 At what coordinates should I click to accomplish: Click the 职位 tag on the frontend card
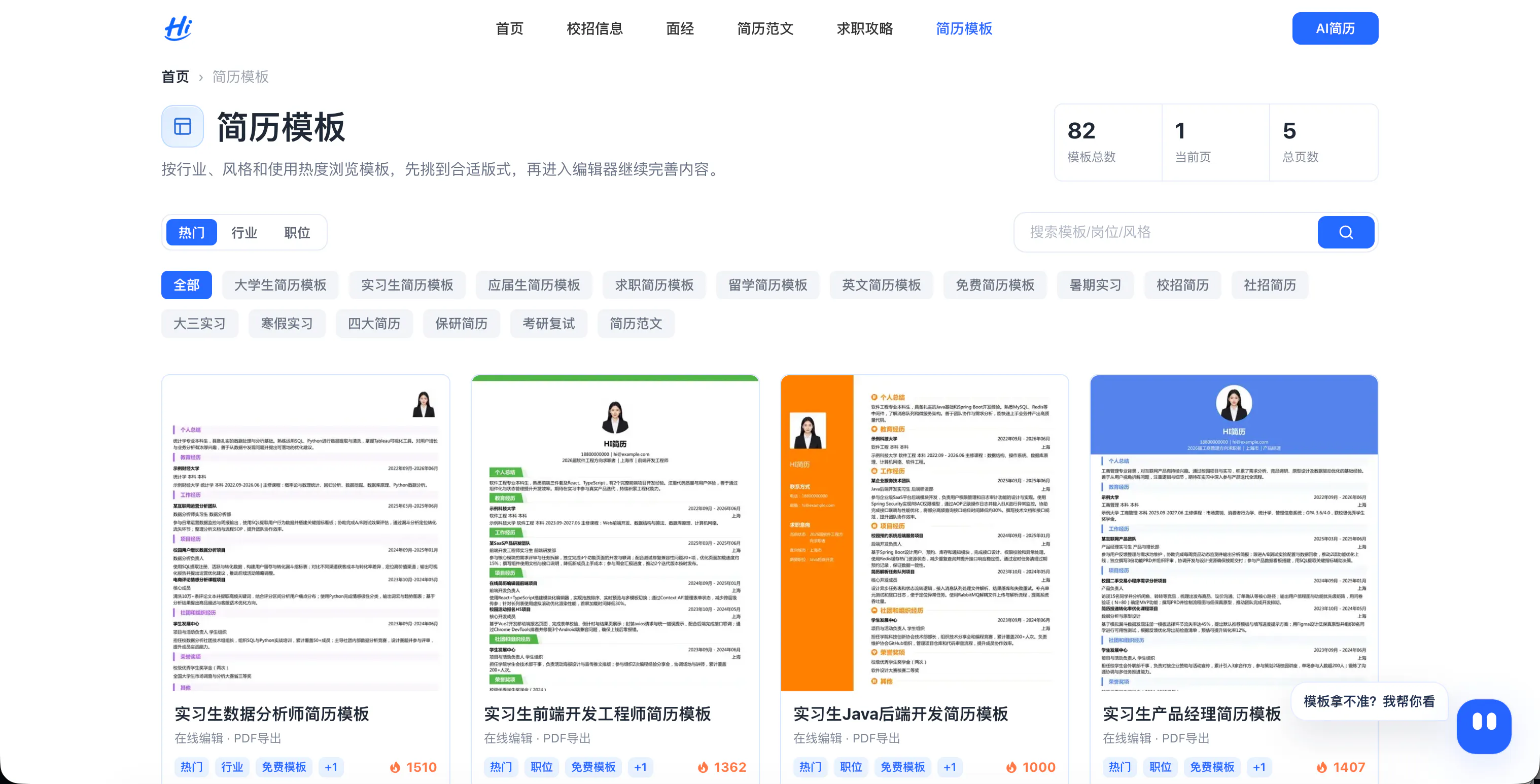pyautogui.click(x=542, y=767)
